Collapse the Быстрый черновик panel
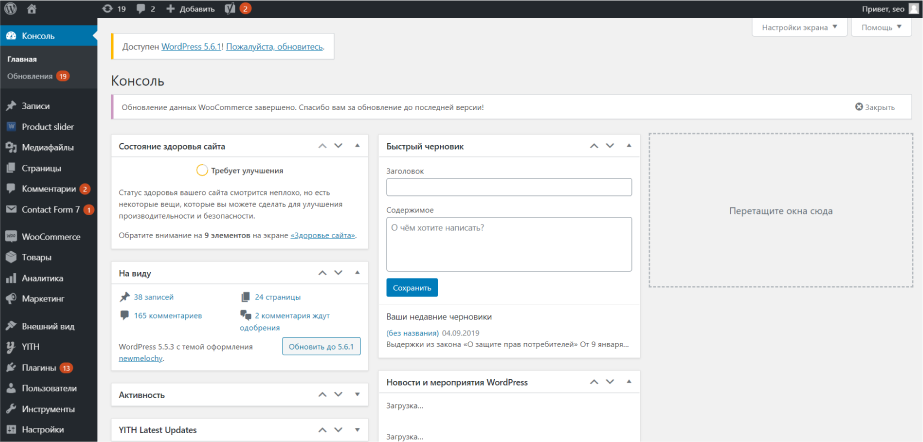Viewport: 923px width, 442px height. [x=629, y=146]
